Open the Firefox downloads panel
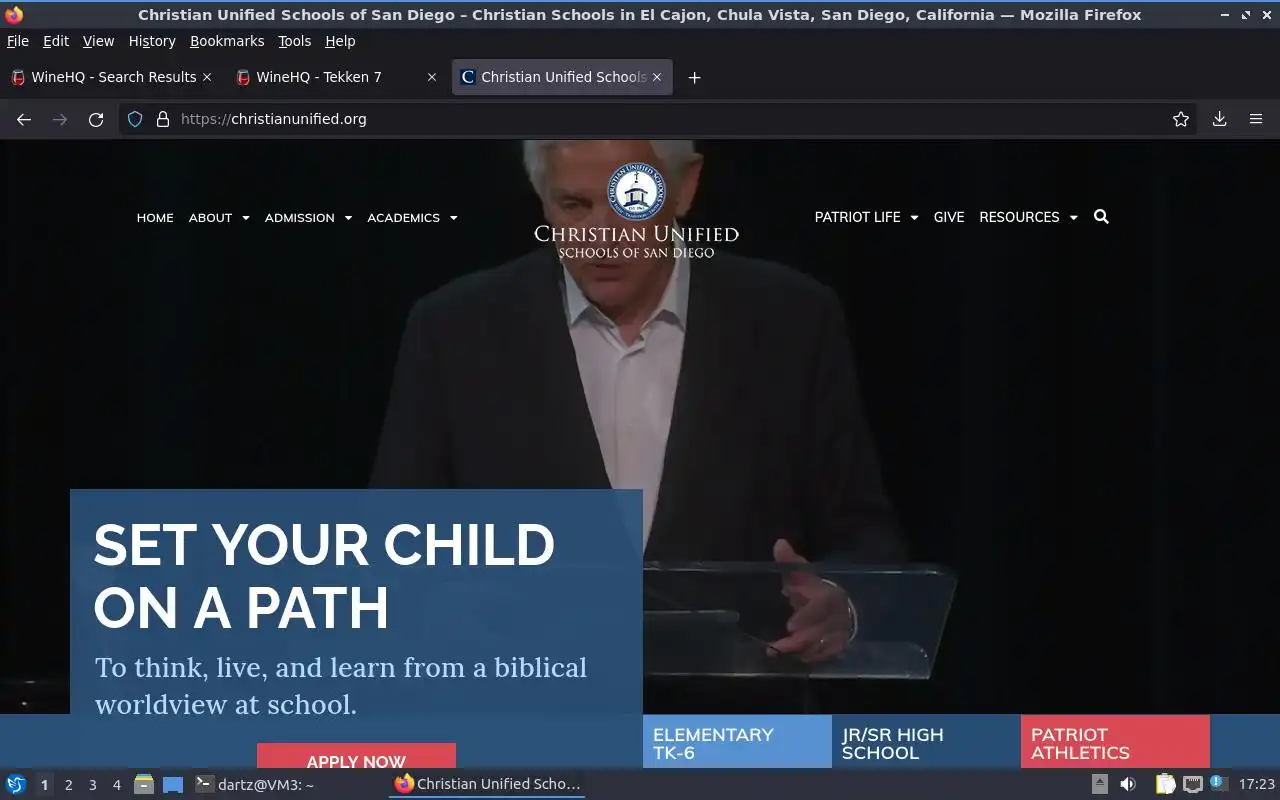 (1219, 119)
